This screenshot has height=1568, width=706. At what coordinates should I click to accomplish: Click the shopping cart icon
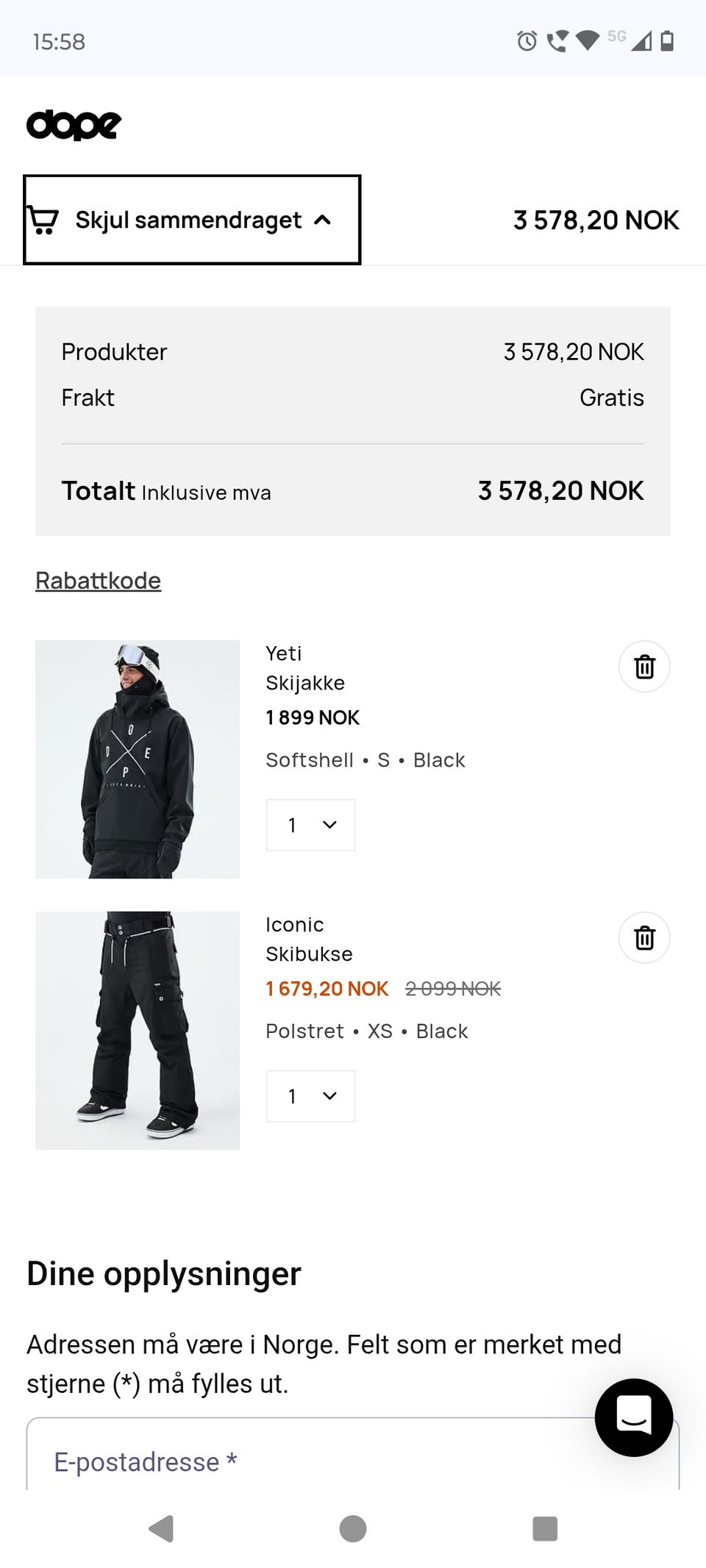43,219
